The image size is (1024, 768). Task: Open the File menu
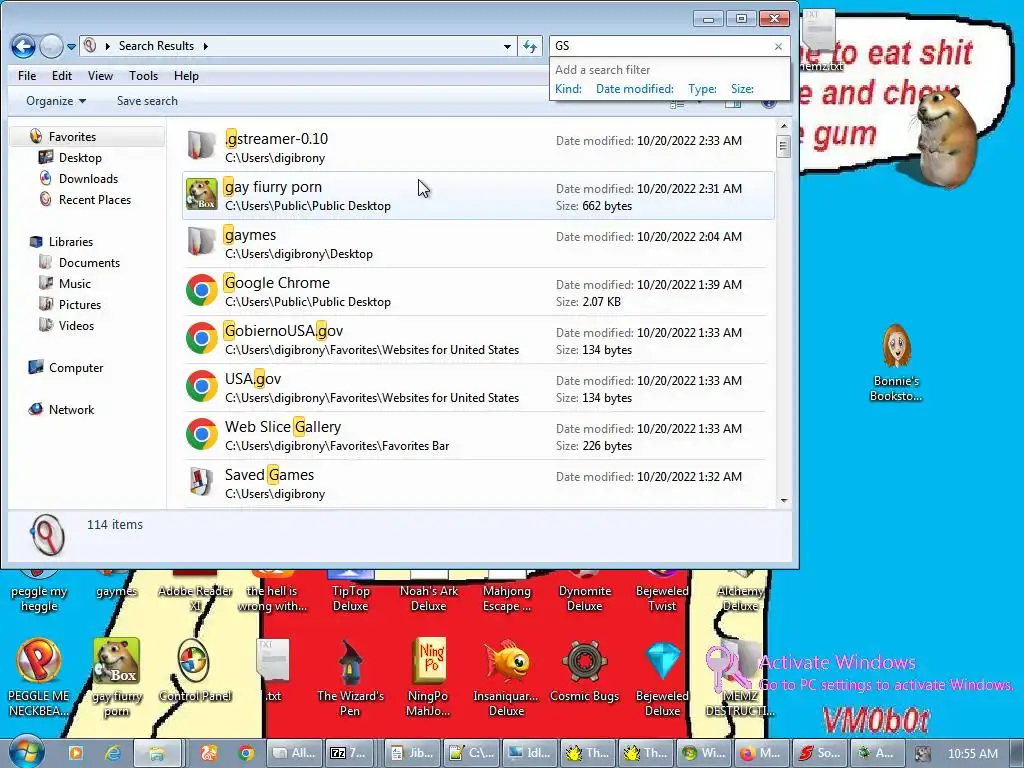click(x=27, y=76)
